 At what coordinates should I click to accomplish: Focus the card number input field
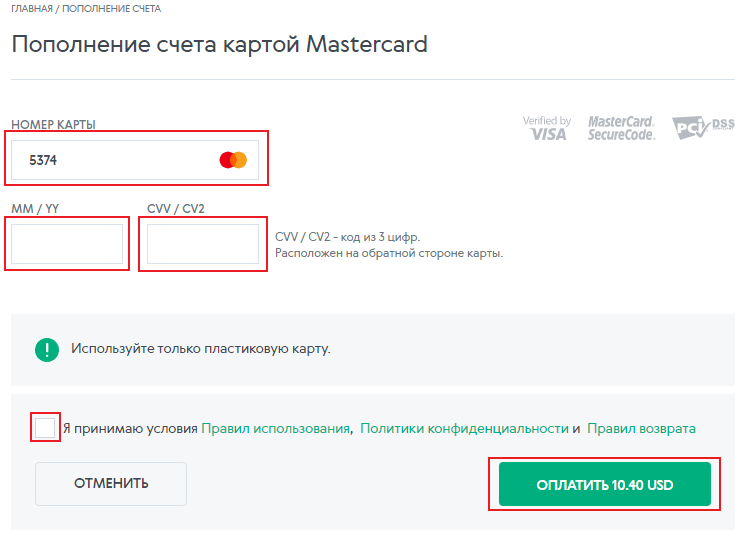(120, 160)
